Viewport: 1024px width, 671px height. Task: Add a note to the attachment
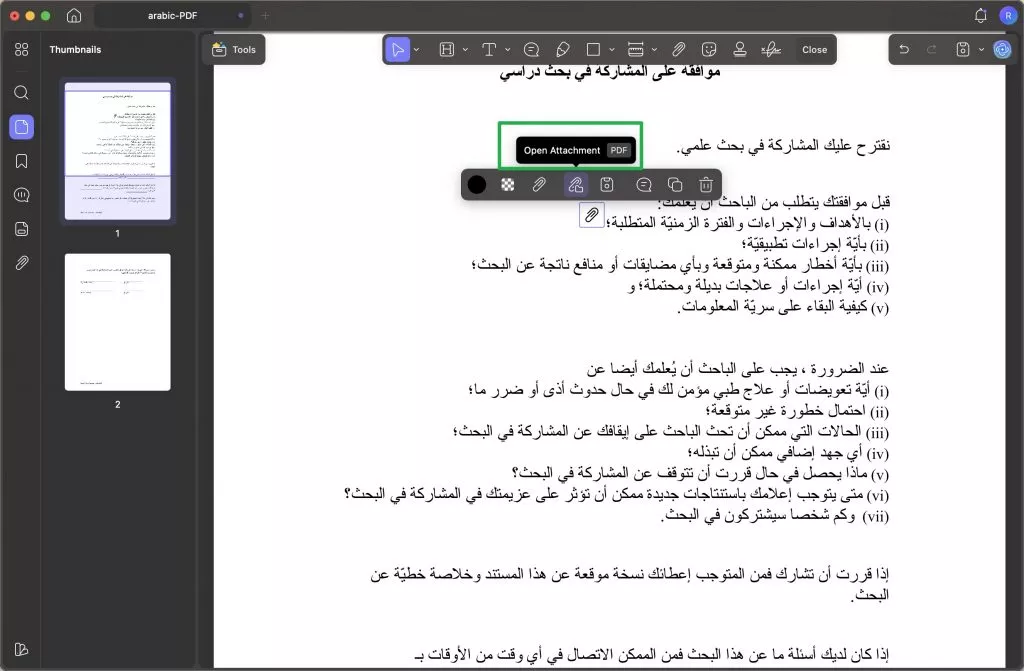coord(644,185)
